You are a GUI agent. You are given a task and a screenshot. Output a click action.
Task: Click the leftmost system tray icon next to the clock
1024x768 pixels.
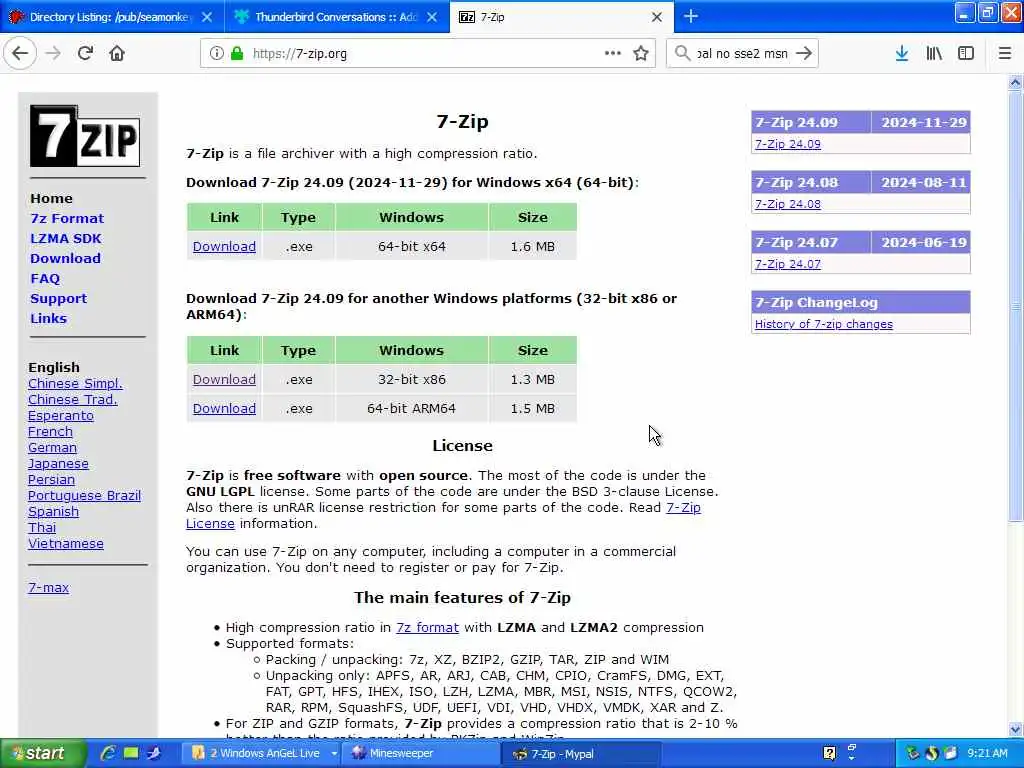[912, 754]
